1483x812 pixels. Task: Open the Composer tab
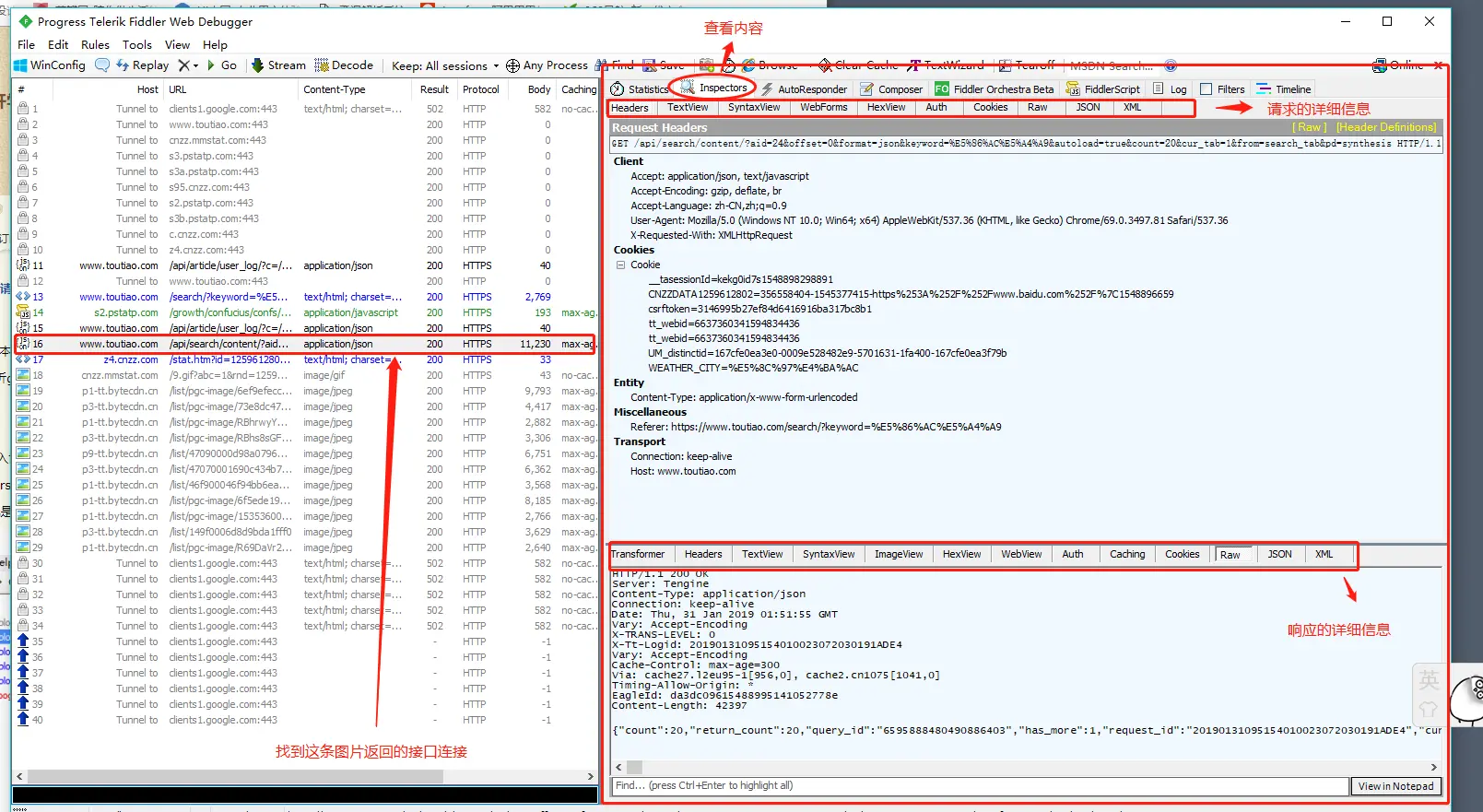pyautogui.click(x=891, y=89)
